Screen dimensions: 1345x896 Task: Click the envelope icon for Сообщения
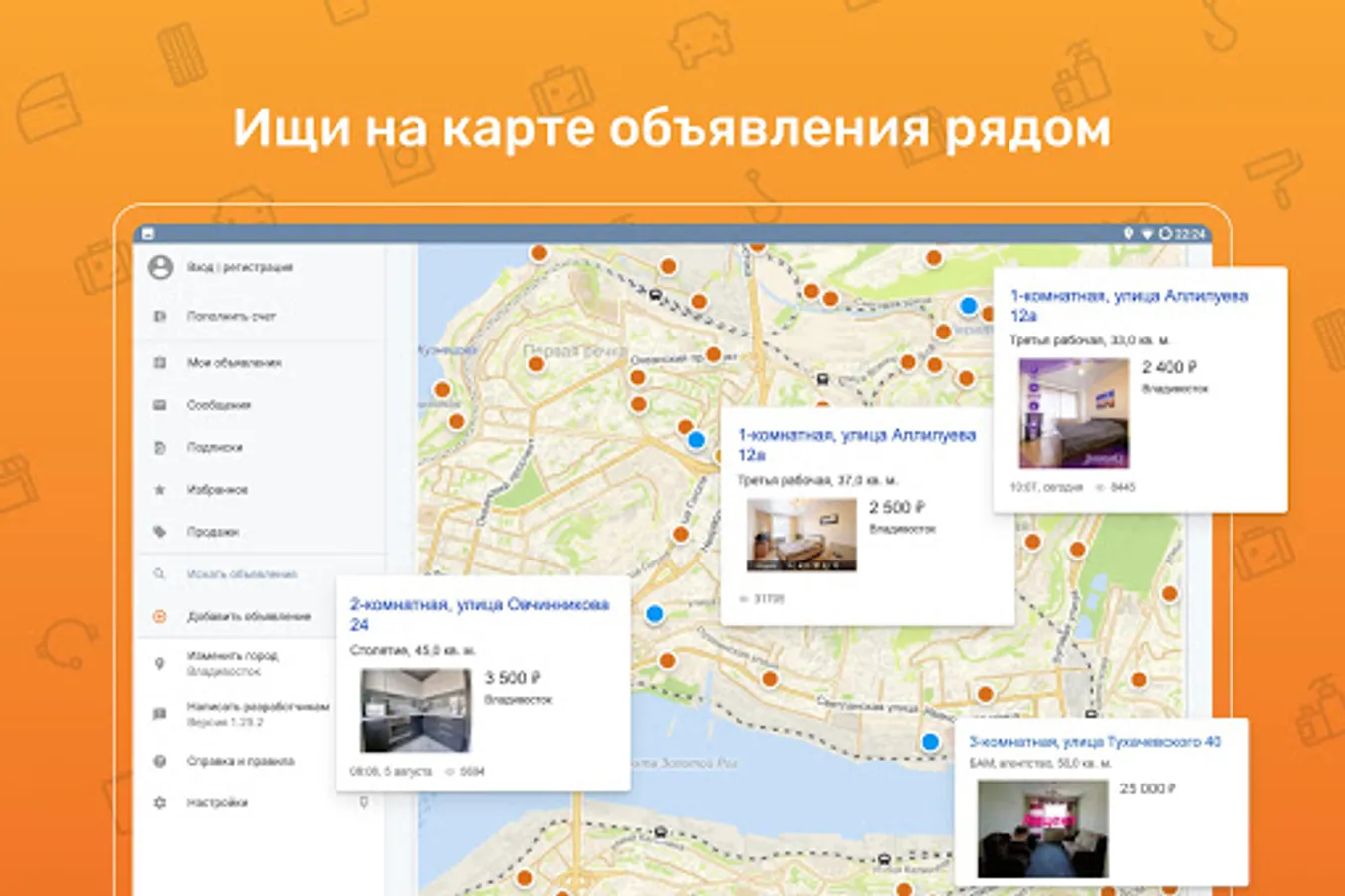tap(160, 405)
